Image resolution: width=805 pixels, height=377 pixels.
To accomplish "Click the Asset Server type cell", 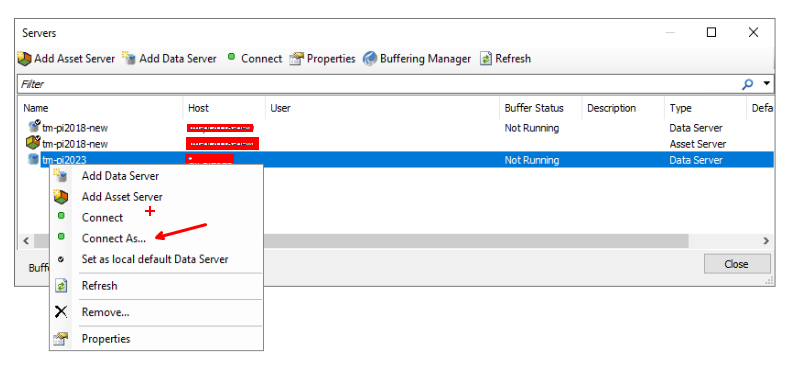I will tap(698, 144).
